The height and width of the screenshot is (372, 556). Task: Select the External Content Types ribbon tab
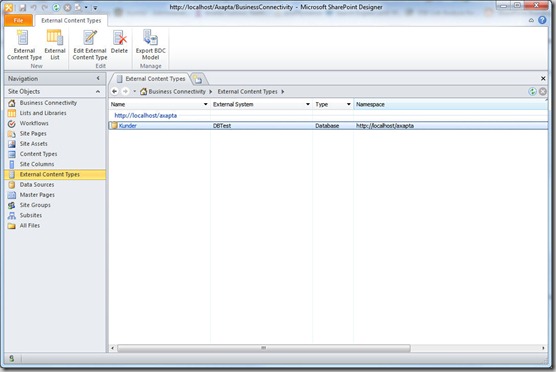pyautogui.click(x=71, y=21)
